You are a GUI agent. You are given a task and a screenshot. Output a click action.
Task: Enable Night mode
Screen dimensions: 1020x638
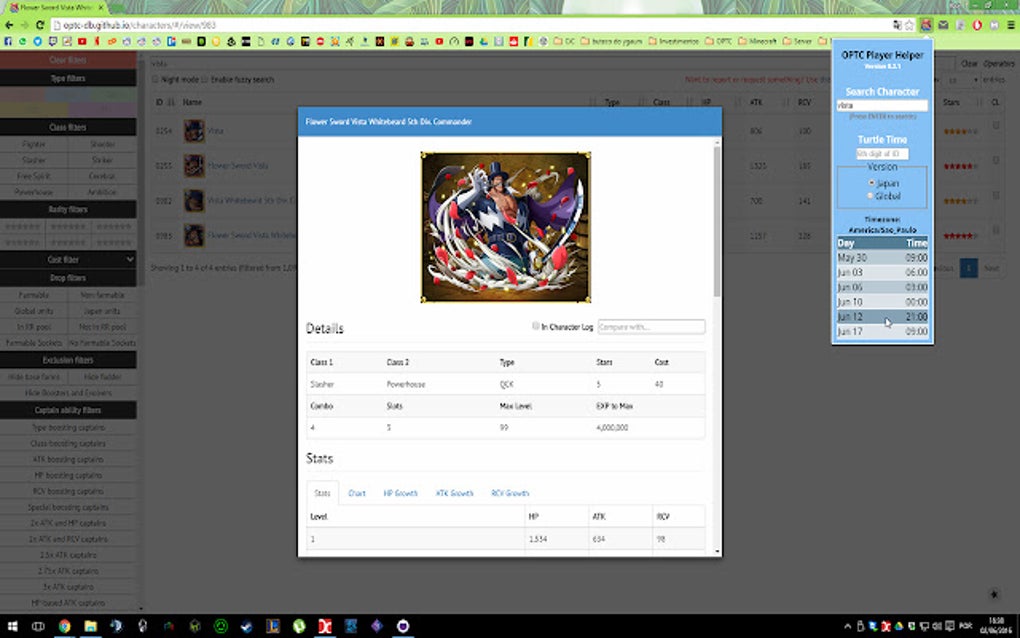(x=156, y=79)
